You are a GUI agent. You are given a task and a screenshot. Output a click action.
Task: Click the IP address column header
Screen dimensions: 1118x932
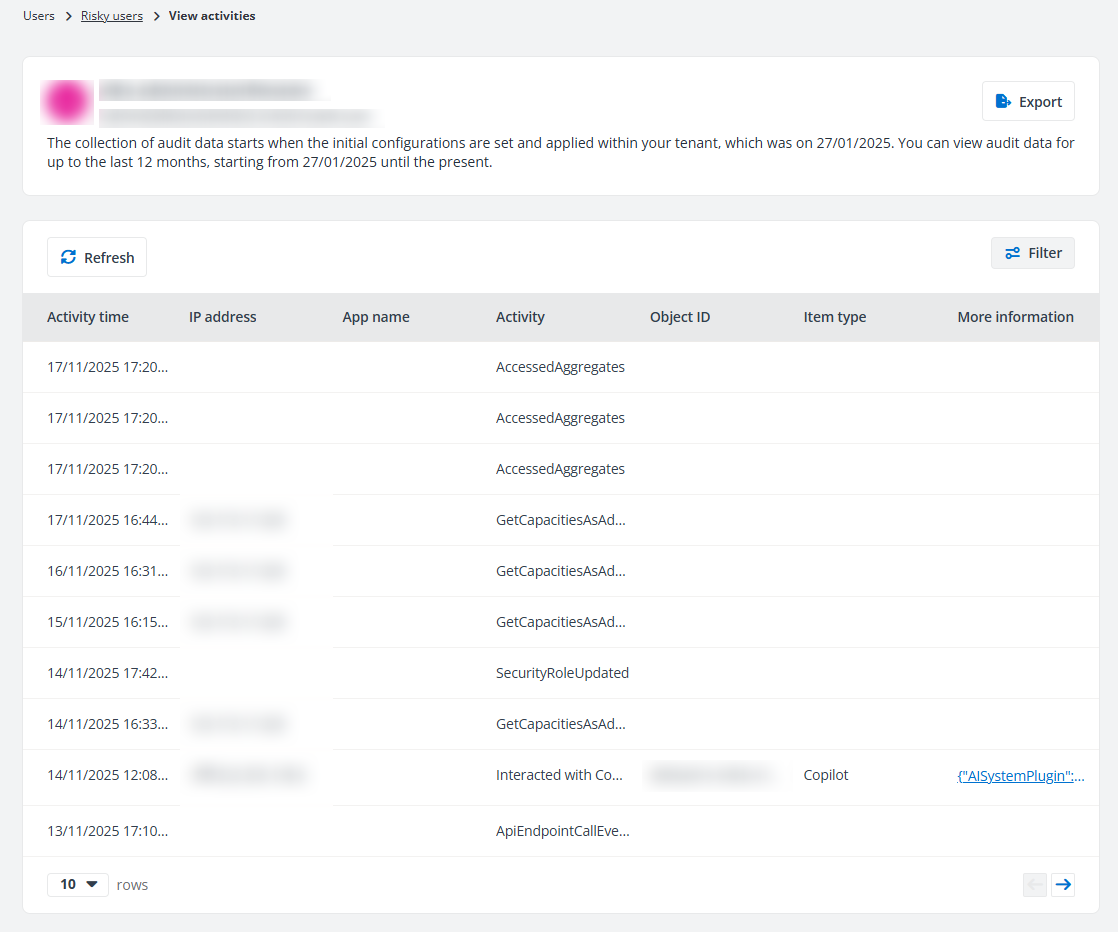pyautogui.click(x=223, y=317)
